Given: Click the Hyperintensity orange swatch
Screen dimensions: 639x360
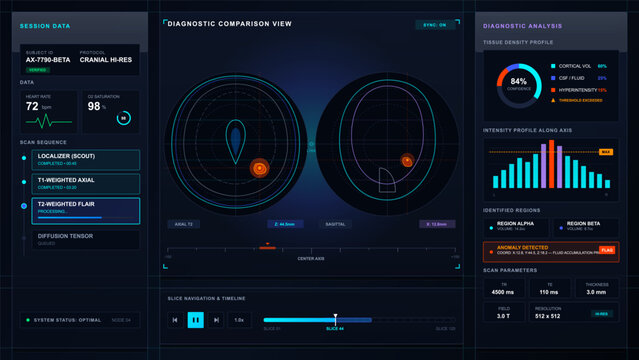Looking at the screenshot, I should 553,90.
